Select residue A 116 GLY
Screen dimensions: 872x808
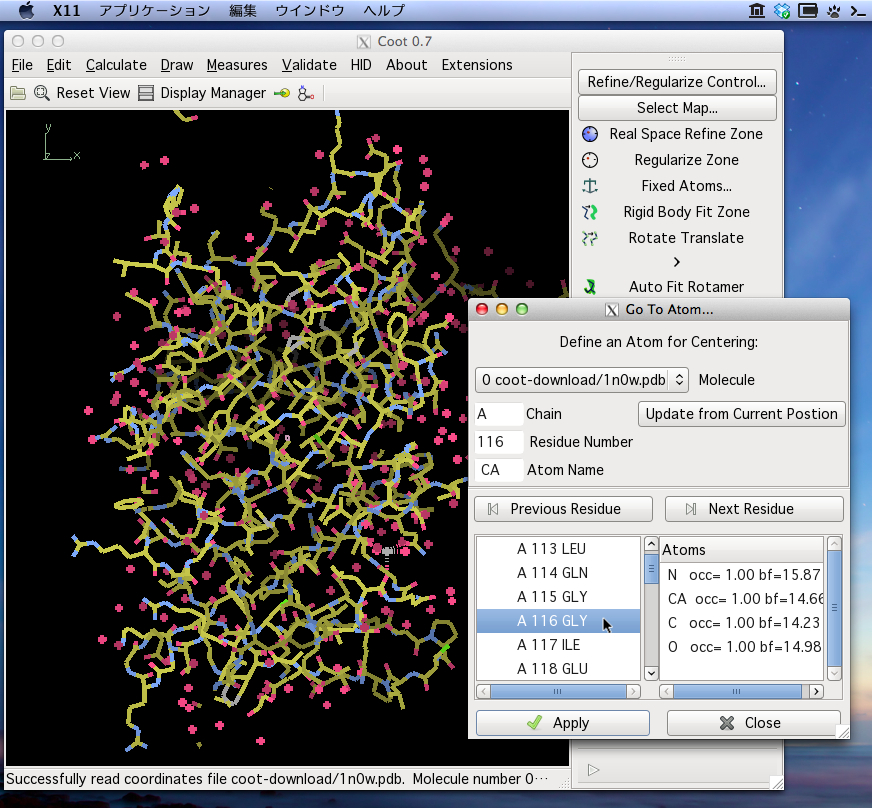558,621
